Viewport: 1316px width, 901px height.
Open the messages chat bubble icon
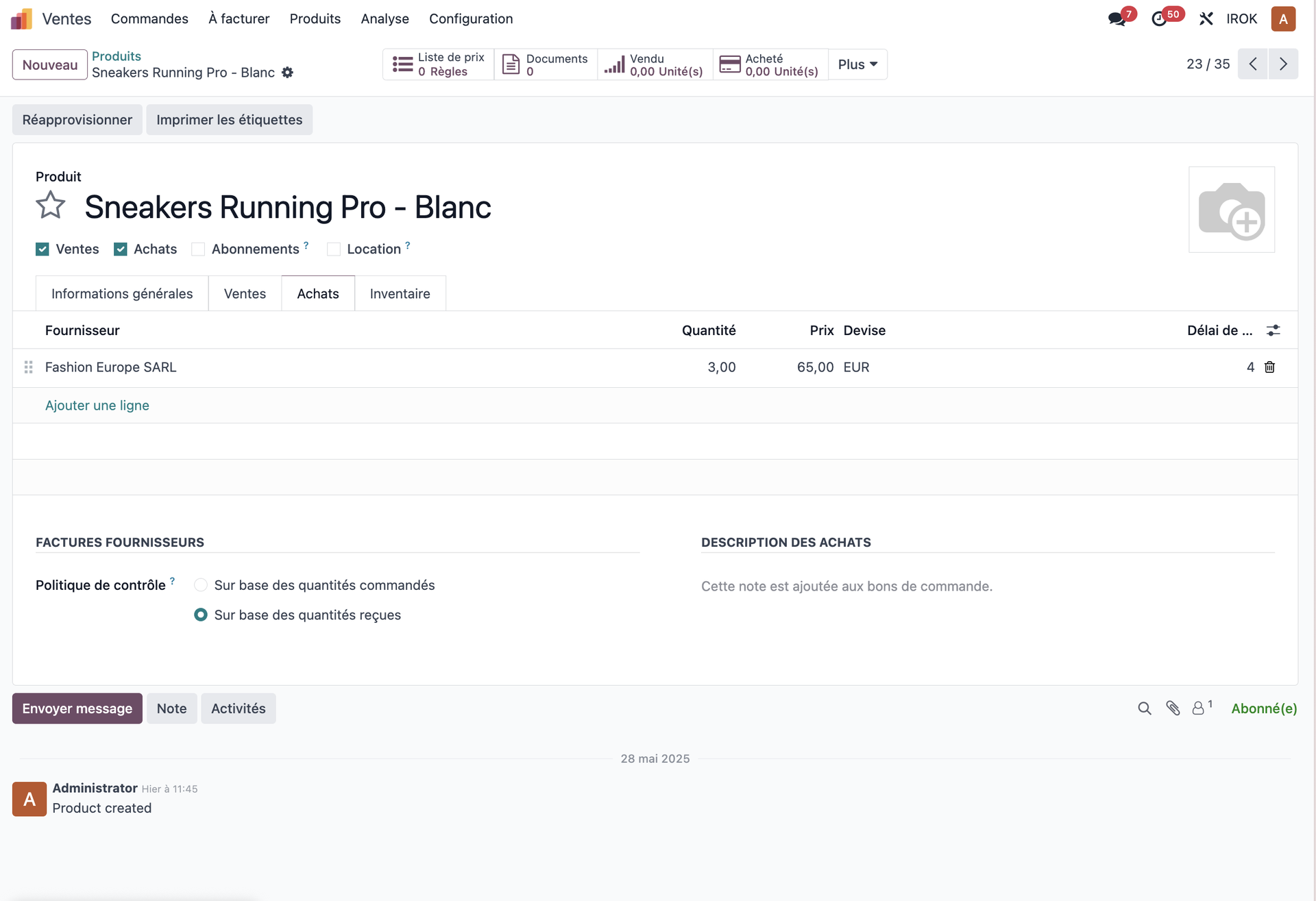pyautogui.click(x=1117, y=18)
